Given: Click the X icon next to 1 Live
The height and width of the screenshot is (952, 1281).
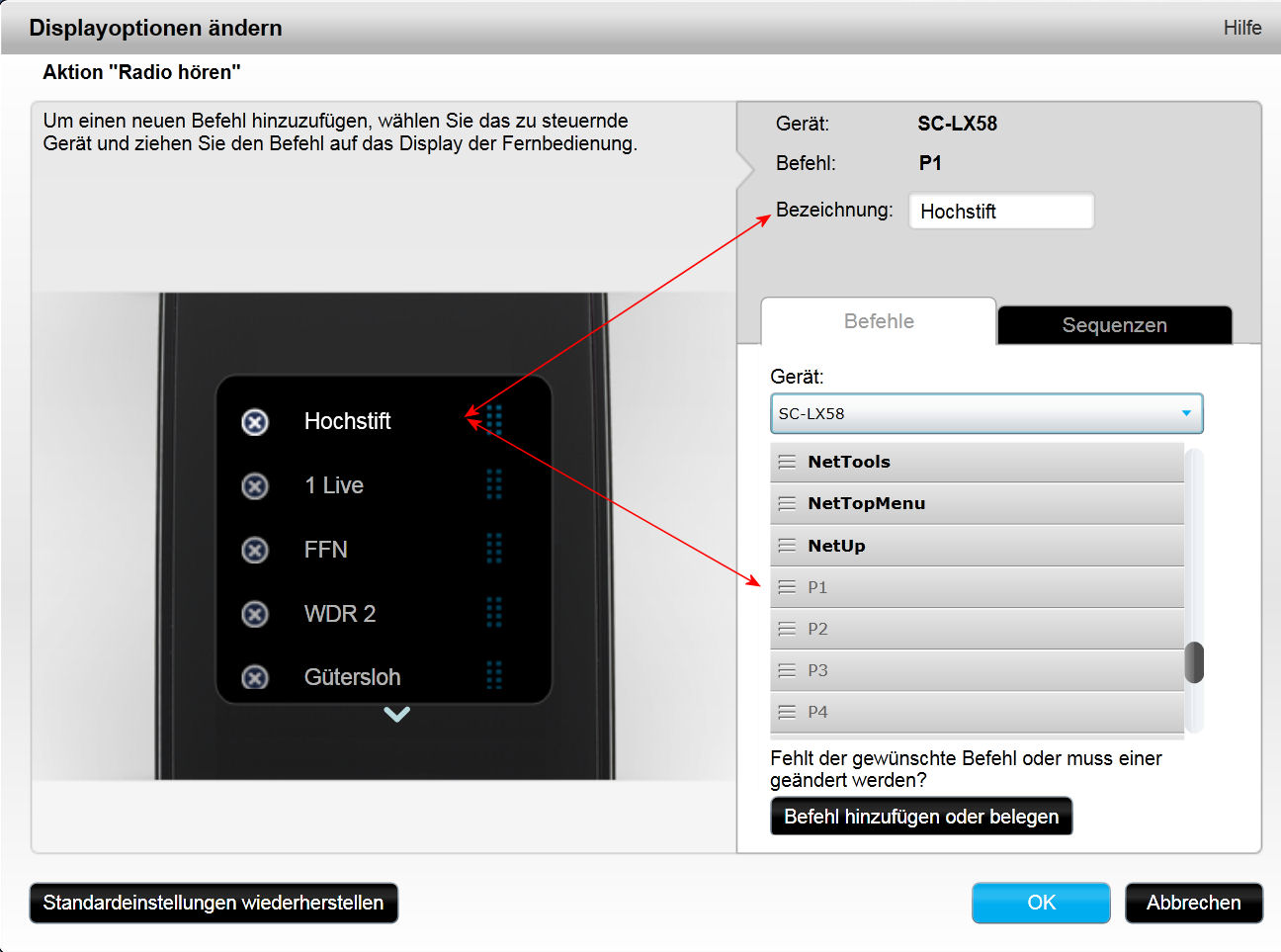Looking at the screenshot, I should pyautogui.click(x=255, y=486).
